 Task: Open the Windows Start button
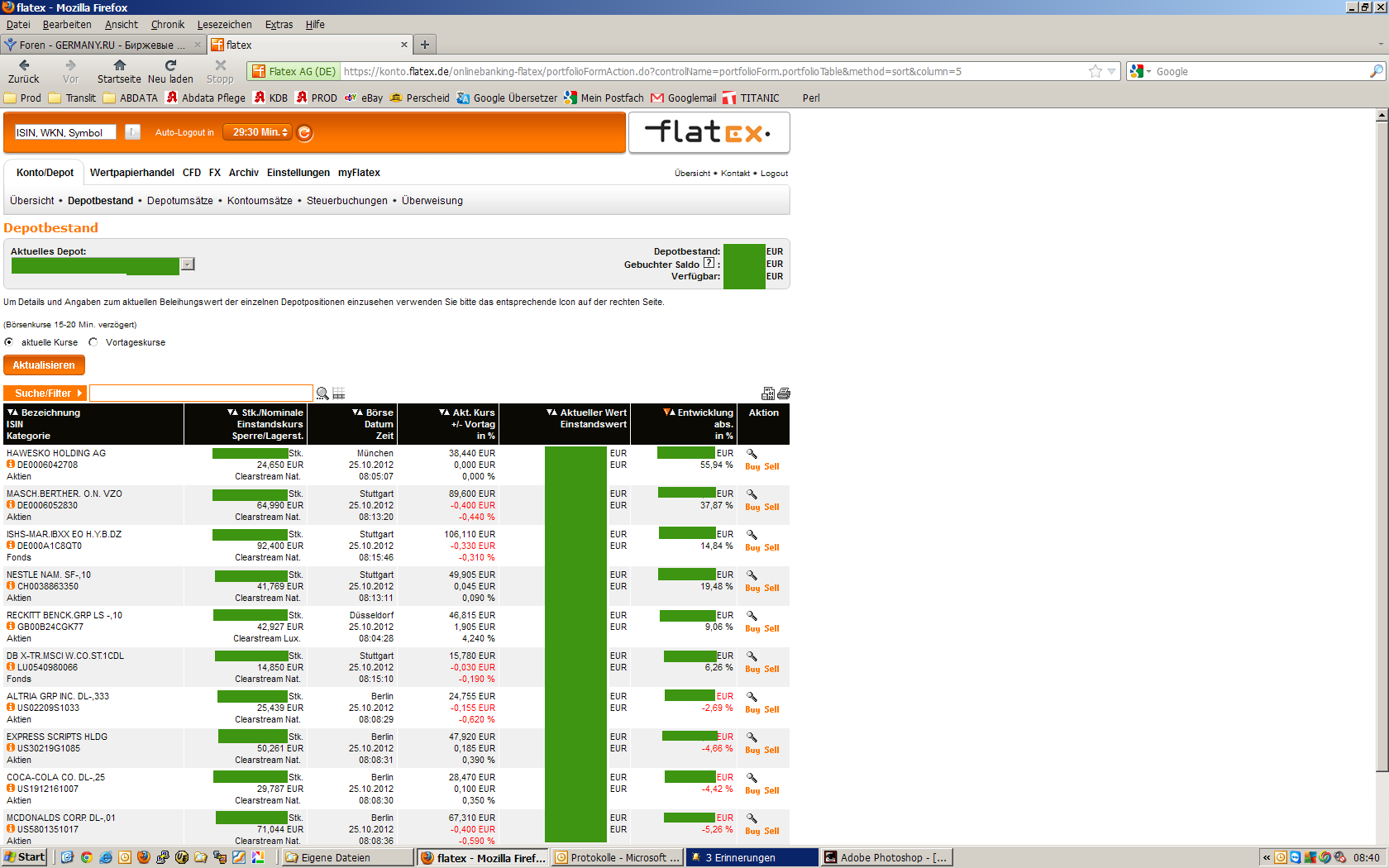[x=24, y=857]
